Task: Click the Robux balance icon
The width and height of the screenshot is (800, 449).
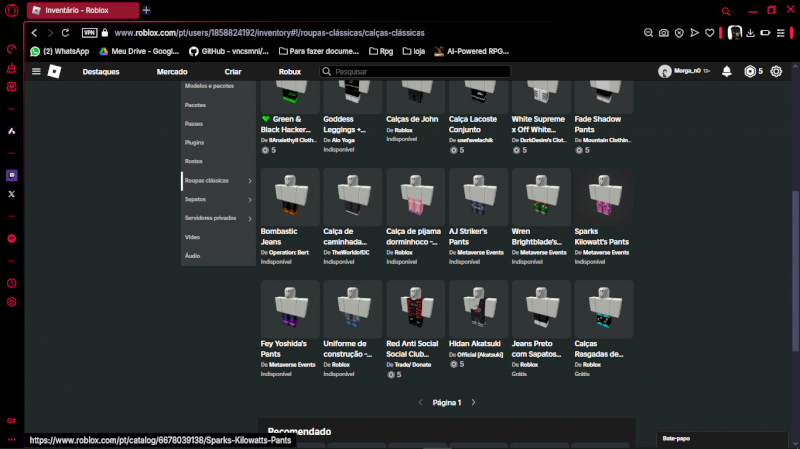Action: [x=748, y=72]
